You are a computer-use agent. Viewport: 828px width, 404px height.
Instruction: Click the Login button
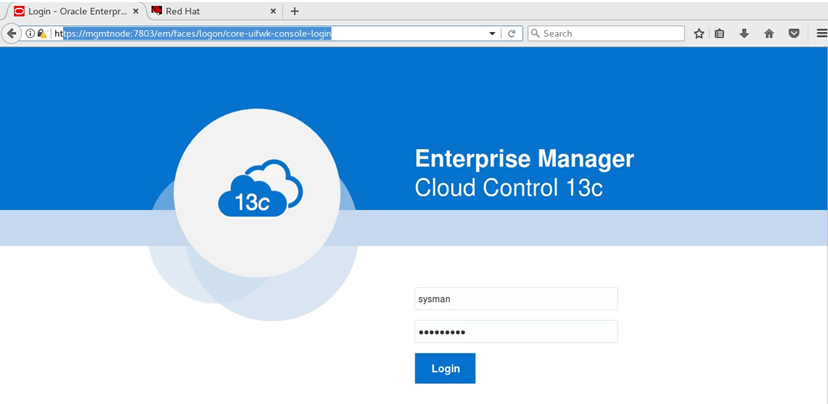(445, 368)
